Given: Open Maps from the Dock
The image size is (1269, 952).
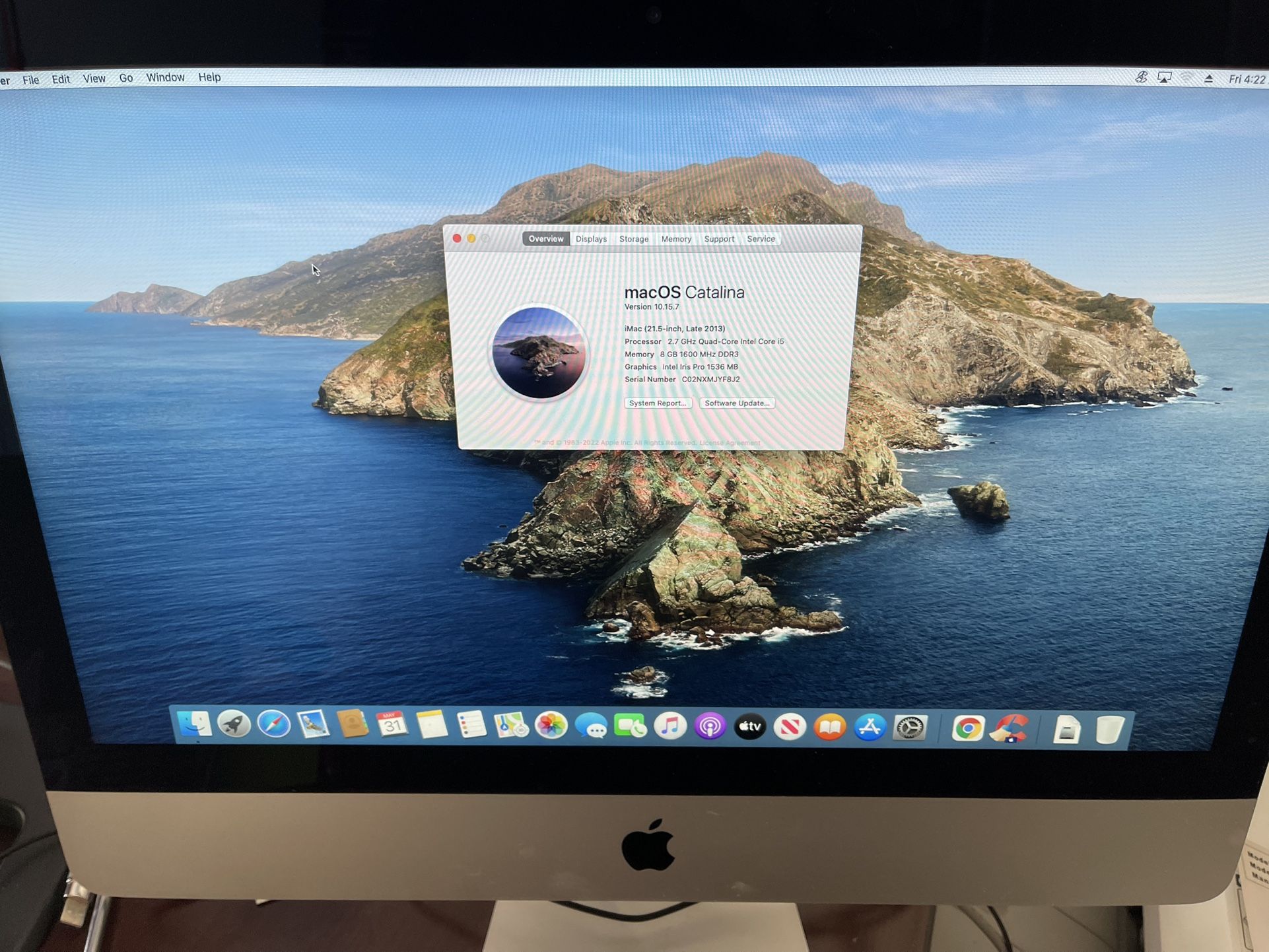Looking at the screenshot, I should 512,726.
